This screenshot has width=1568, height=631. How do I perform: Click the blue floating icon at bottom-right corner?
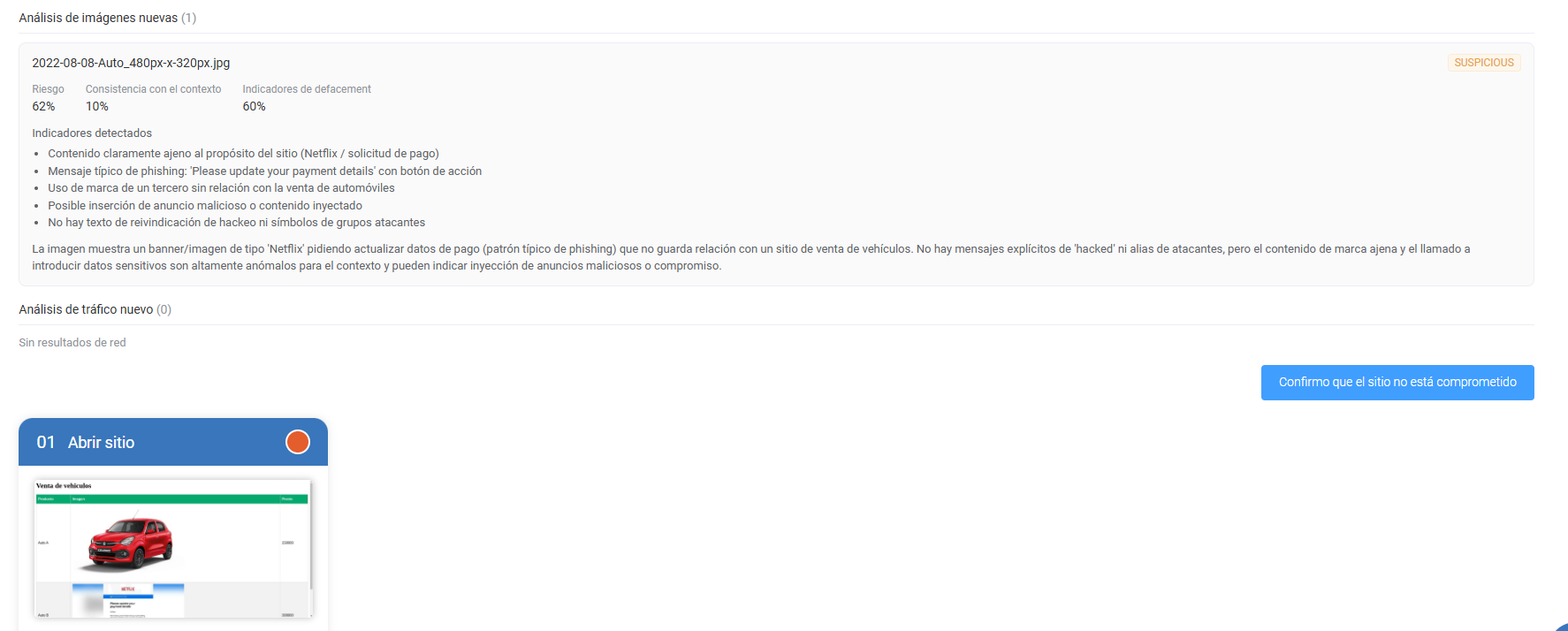(x=1562, y=627)
